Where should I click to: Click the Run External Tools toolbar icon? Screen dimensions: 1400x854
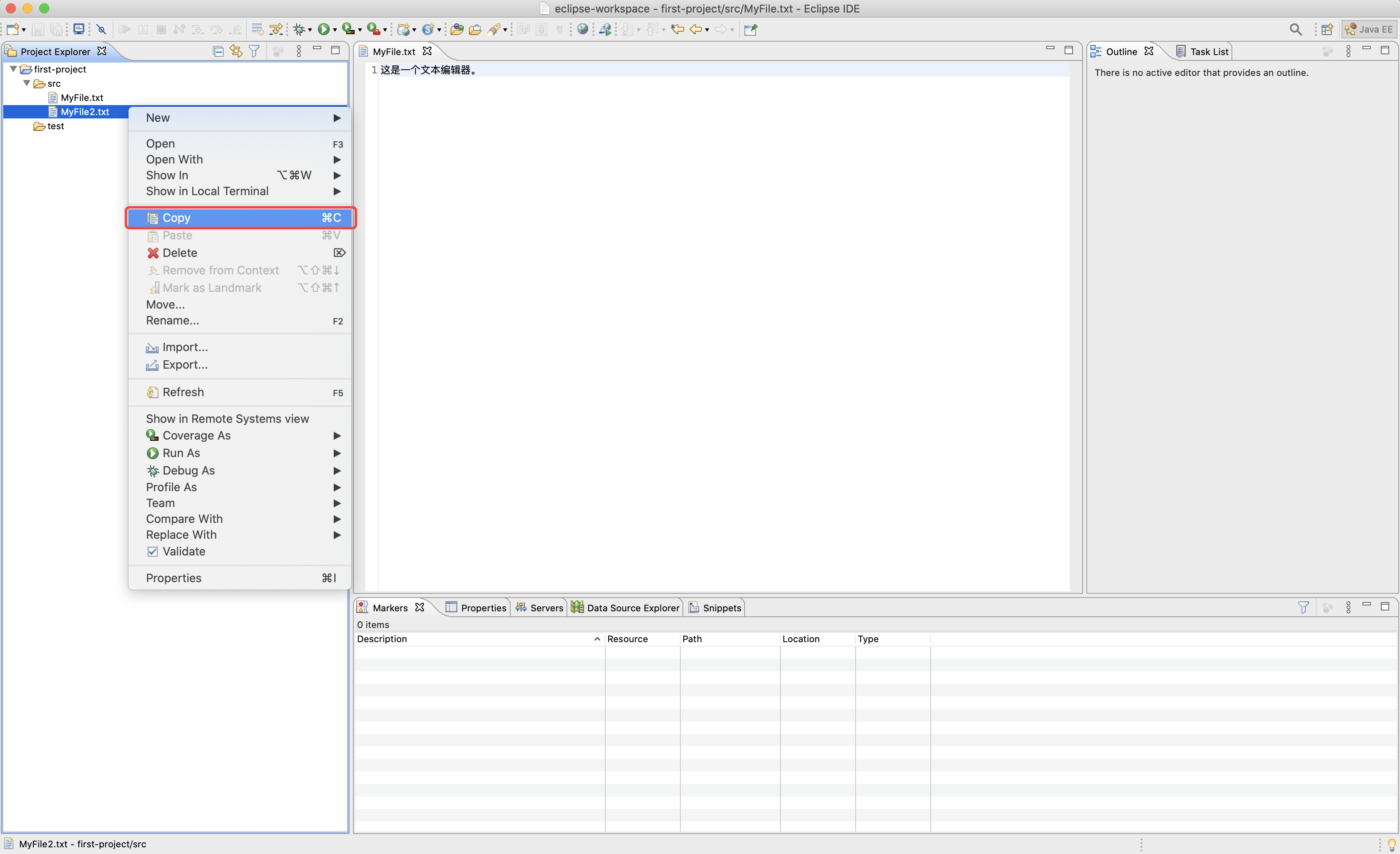(x=373, y=30)
